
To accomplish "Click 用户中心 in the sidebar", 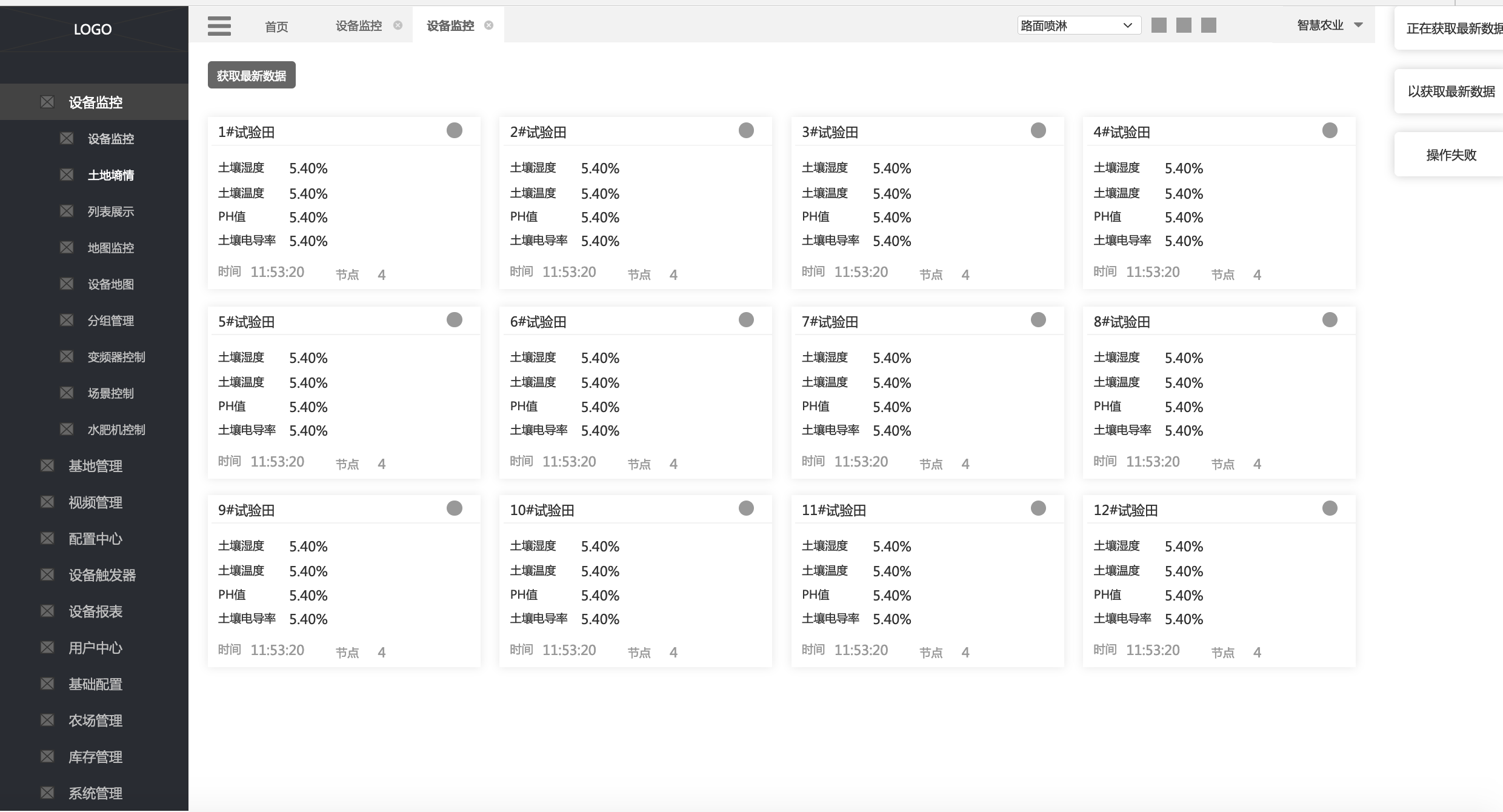I will click(95, 648).
